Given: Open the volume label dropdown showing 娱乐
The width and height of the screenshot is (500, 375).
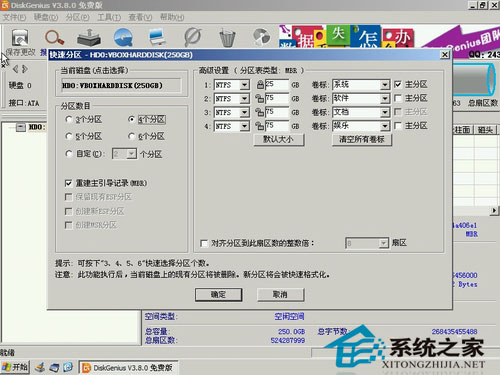Looking at the screenshot, I should pos(385,126).
